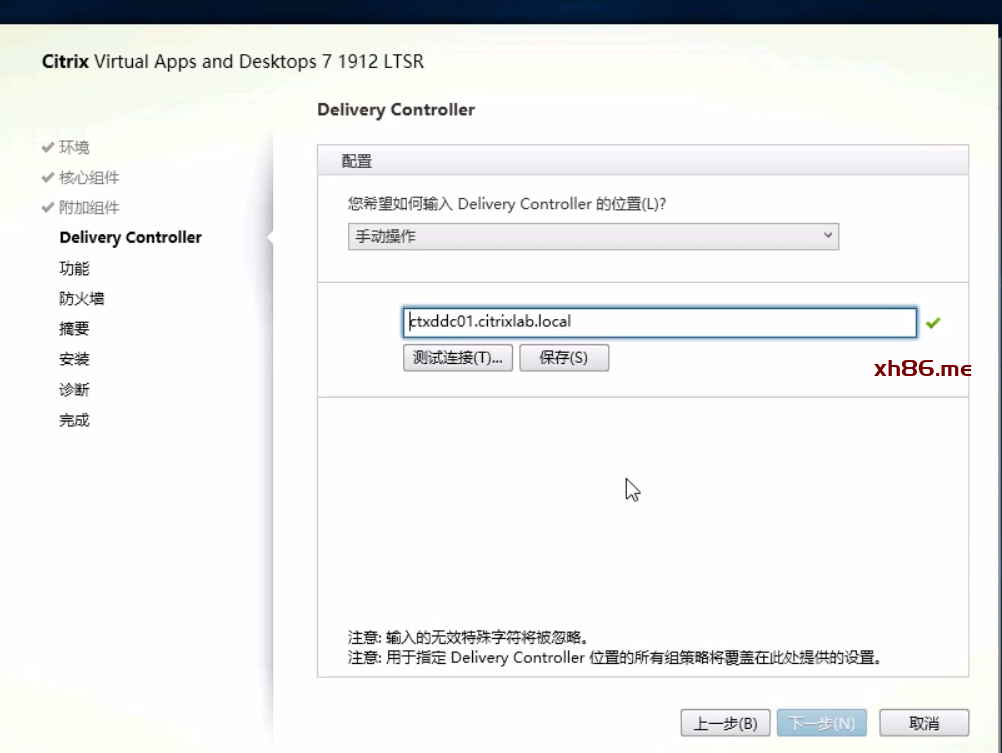This screenshot has height=753, width=1002.
Task: Select the 防火墙 step in sidebar
Action: click(81, 298)
